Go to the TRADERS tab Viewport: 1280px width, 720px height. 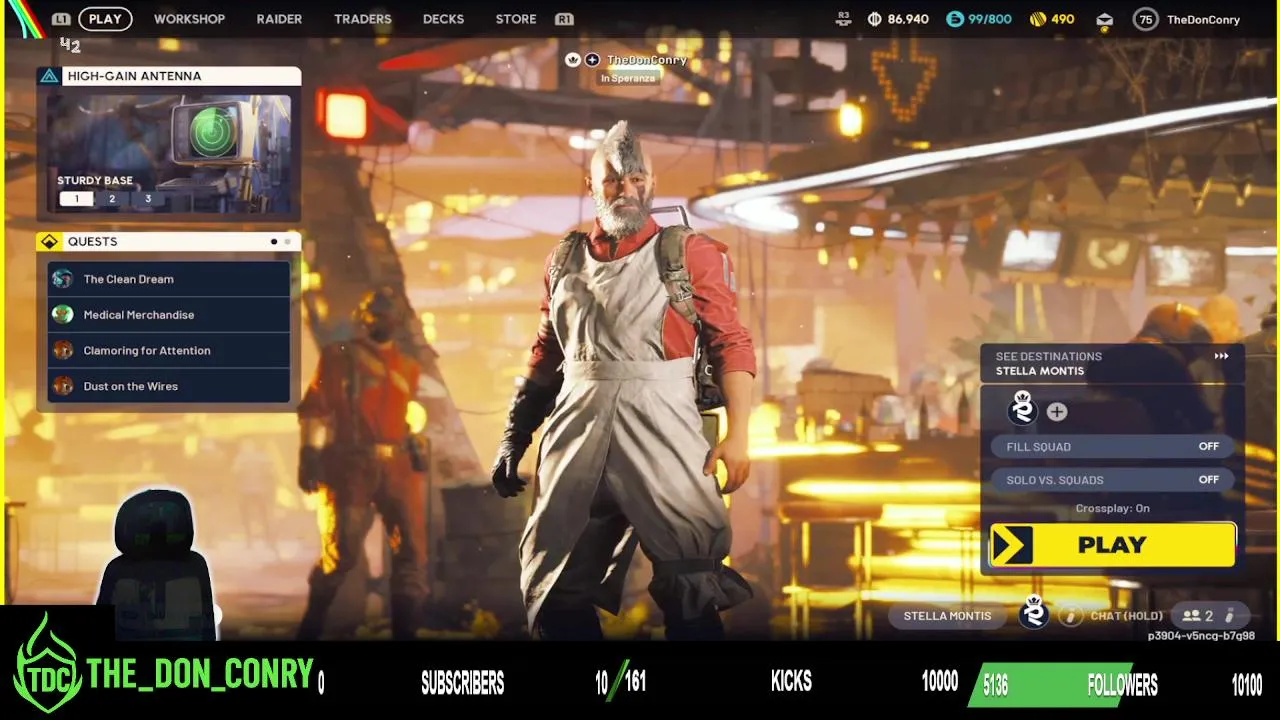tap(363, 19)
